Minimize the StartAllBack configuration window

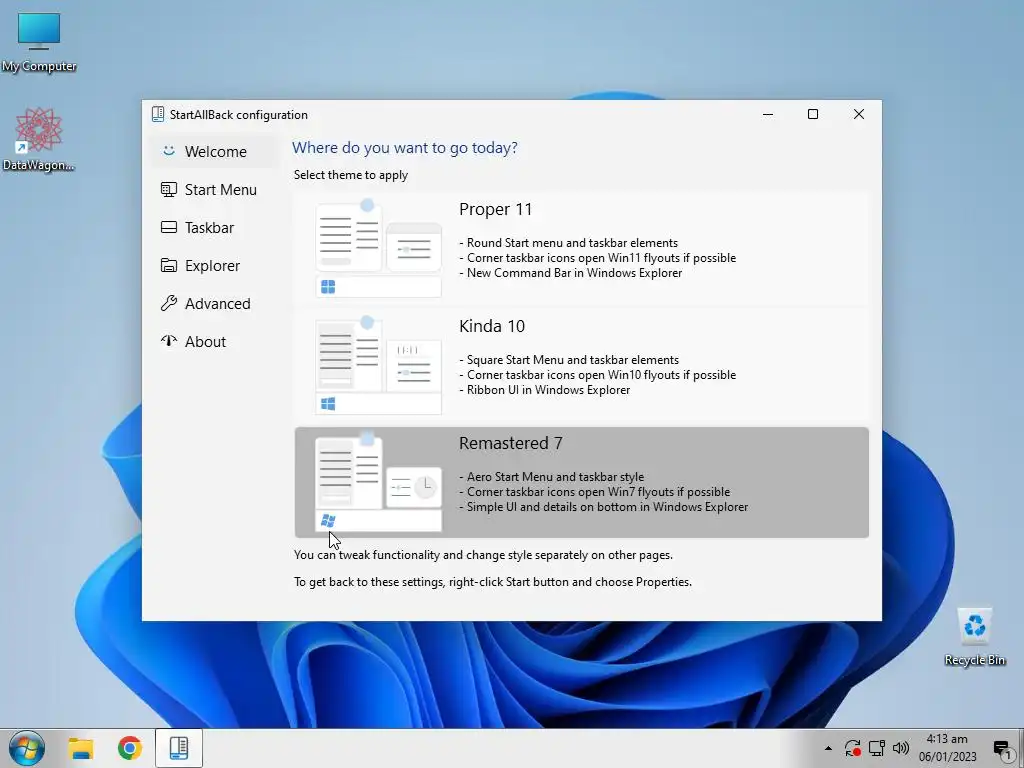pos(768,114)
